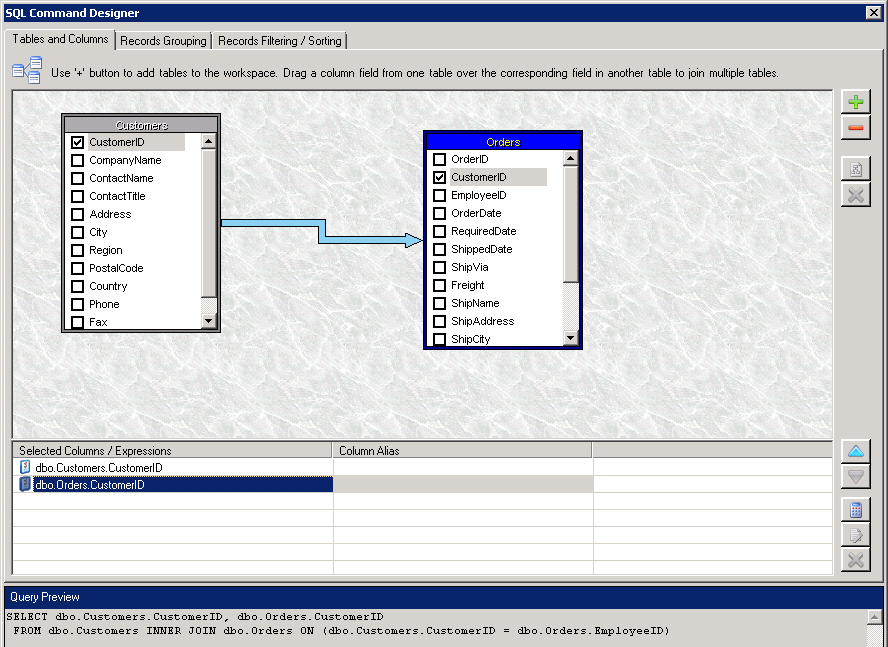Click the join diagram icon on the right
Screen dimensions: 888x647
[x=856, y=168]
